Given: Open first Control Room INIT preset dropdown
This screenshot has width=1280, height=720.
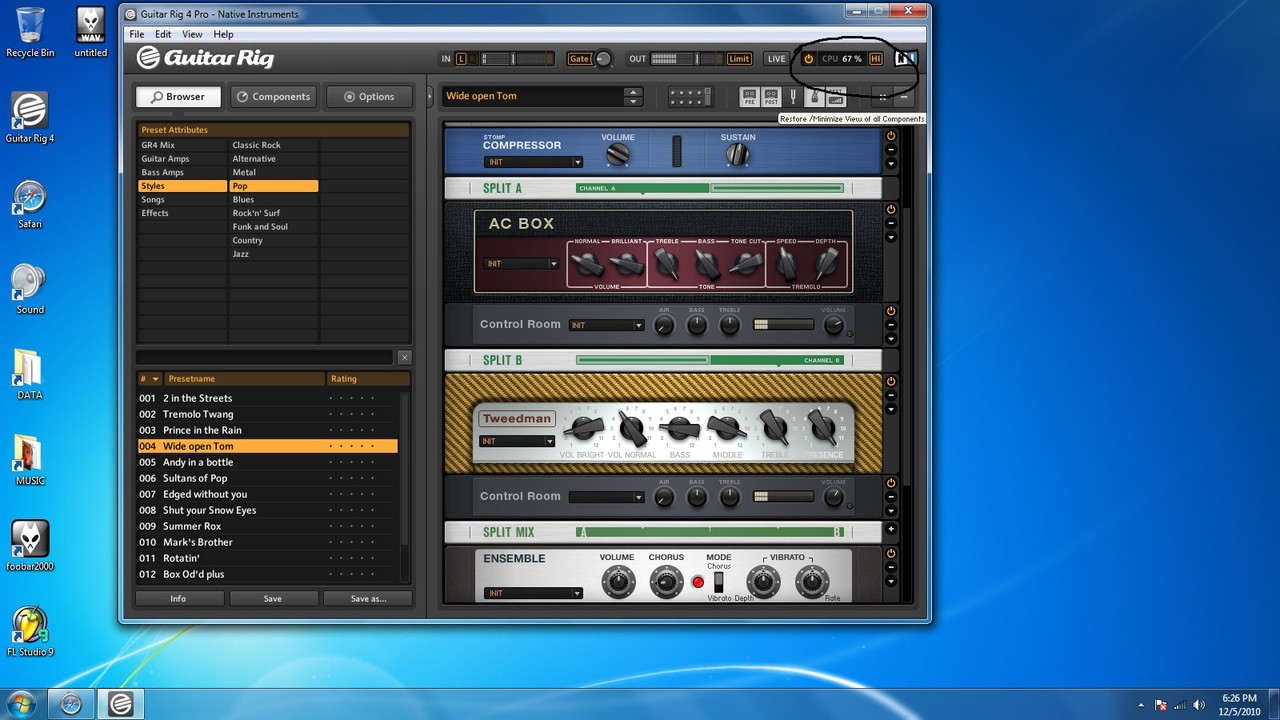Looking at the screenshot, I should pyautogui.click(x=607, y=325).
